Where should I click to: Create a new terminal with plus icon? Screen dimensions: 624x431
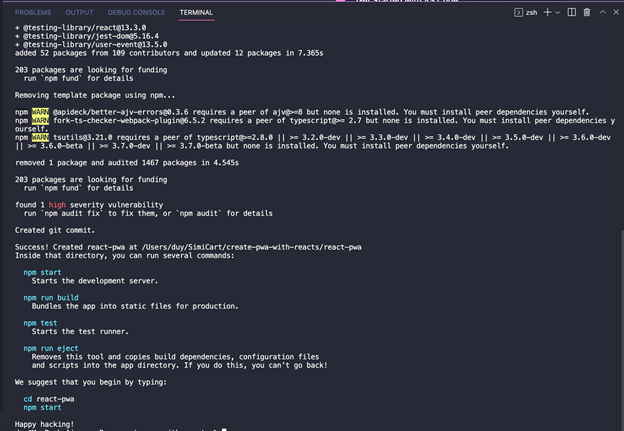548,12
